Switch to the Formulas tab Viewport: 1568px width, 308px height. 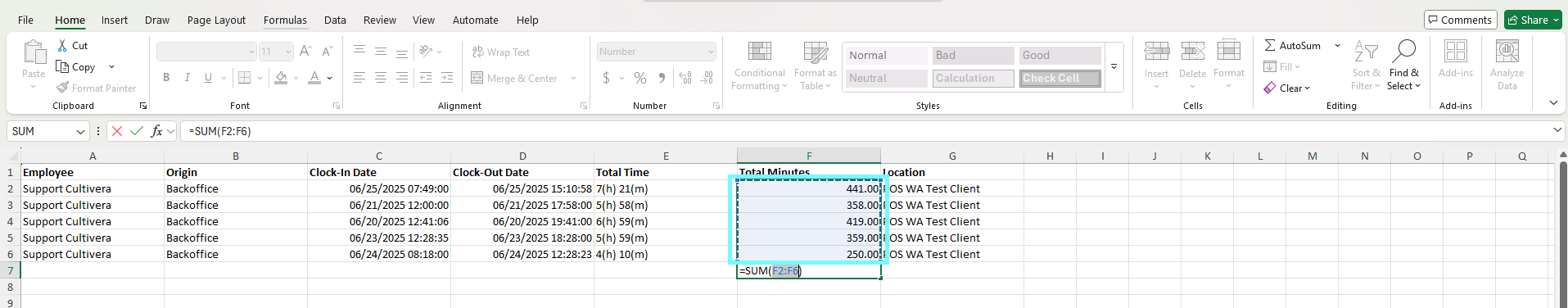click(285, 20)
